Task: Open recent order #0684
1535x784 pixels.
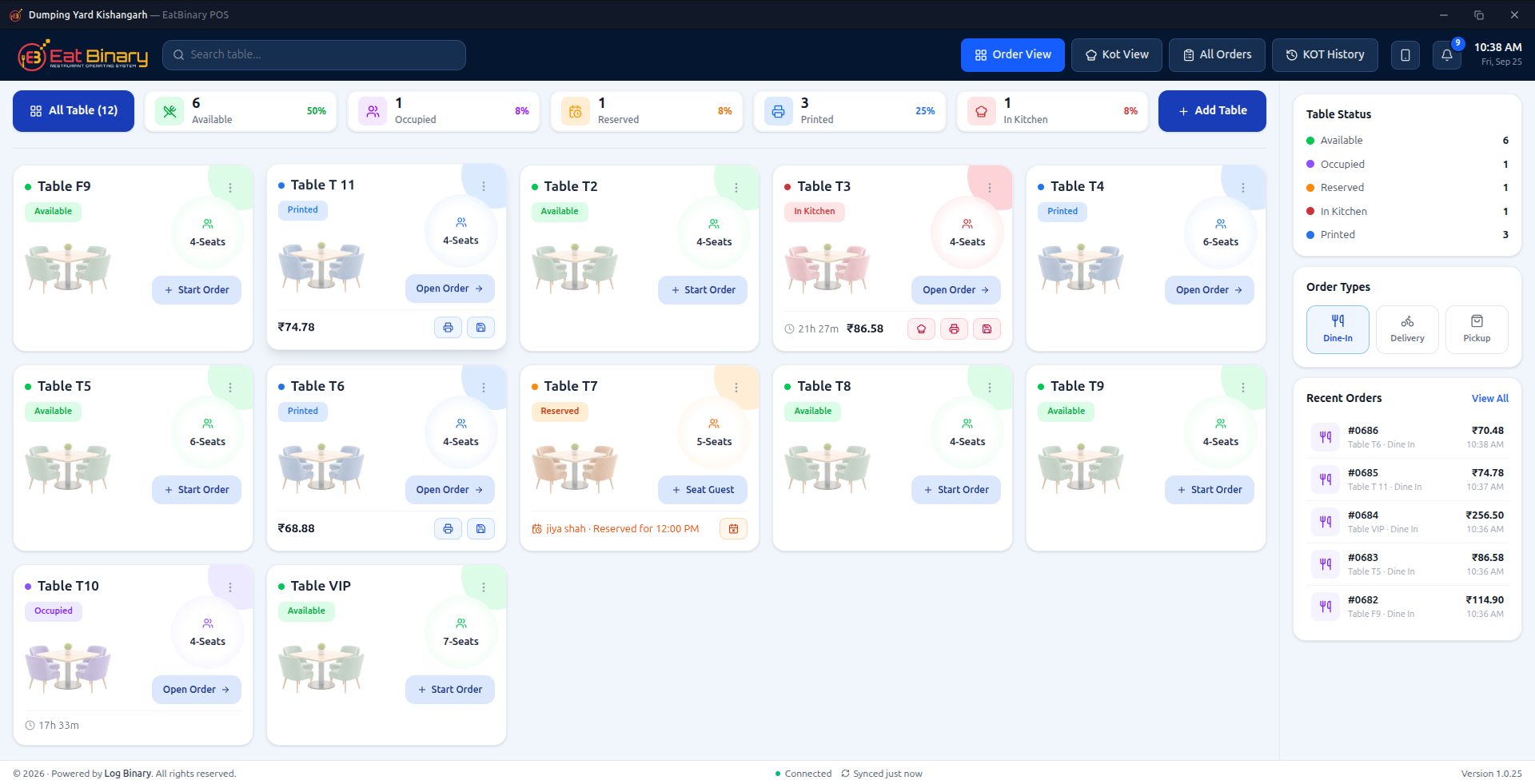Action: point(1407,522)
